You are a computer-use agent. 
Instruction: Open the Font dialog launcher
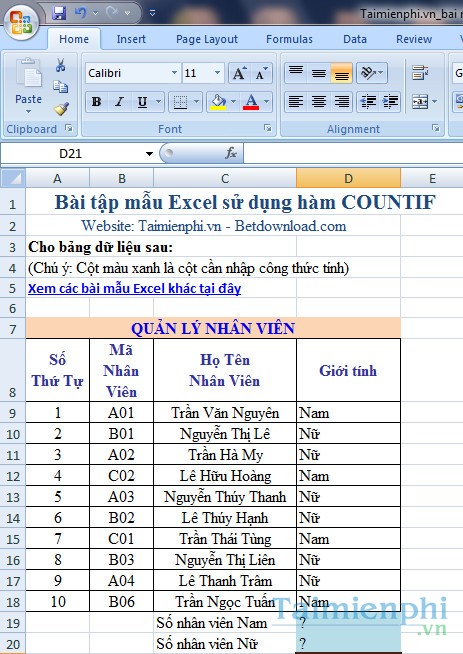point(268,128)
